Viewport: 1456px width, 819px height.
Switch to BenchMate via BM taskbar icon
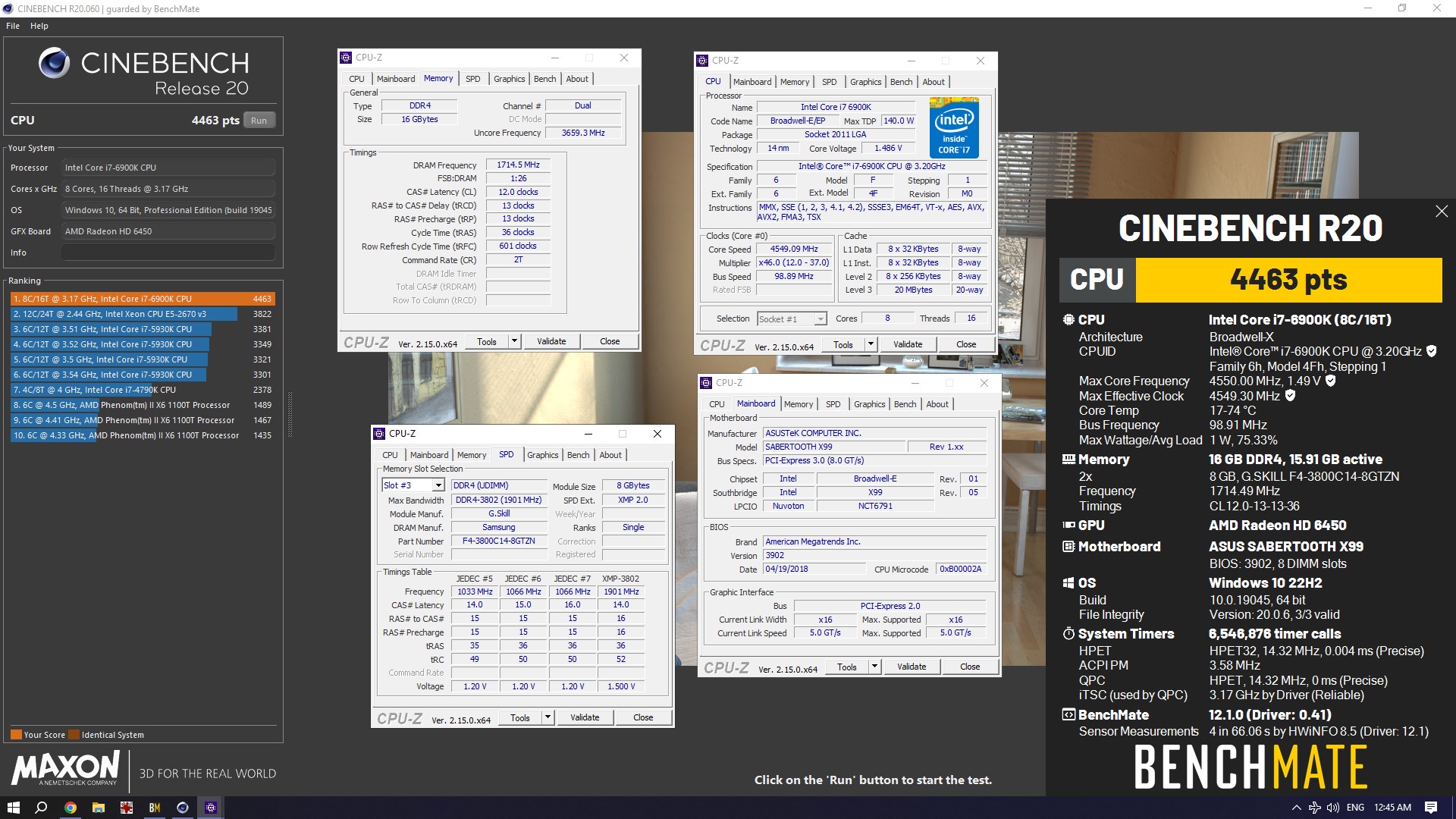154,808
